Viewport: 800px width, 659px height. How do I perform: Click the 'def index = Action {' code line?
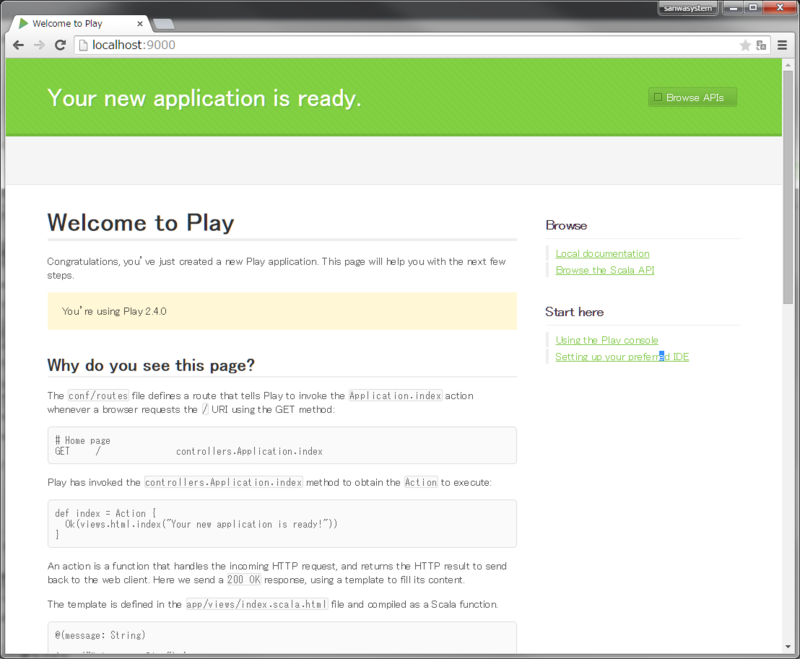tap(106, 513)
